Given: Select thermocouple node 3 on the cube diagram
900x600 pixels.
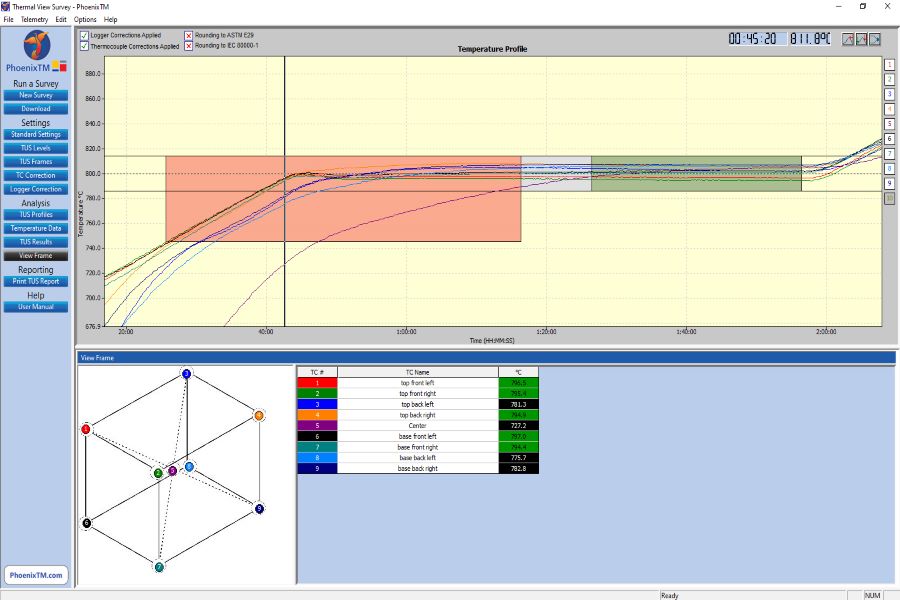Looking at the screenshot, I should pyautogui.click(x=186, y=374).
